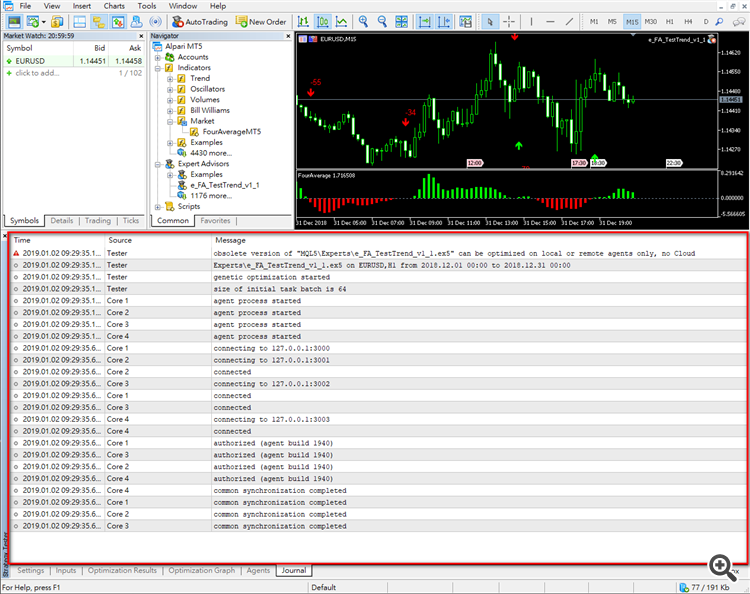Viewport: 750px width, 594px height.
Task: Toggle chart shift in toolbar
Action: (445, 21)
